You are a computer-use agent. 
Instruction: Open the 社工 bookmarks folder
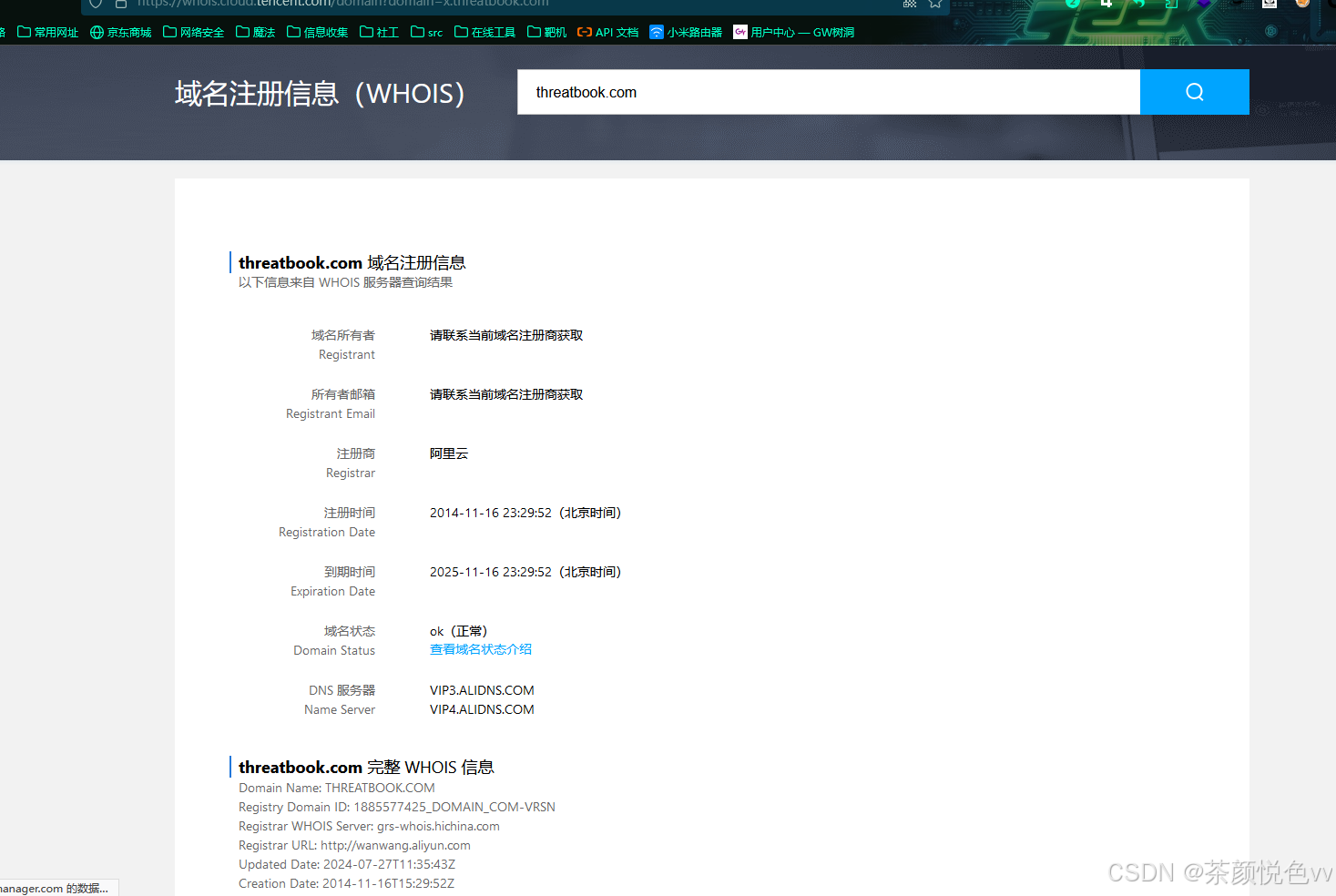coord(380,32)
